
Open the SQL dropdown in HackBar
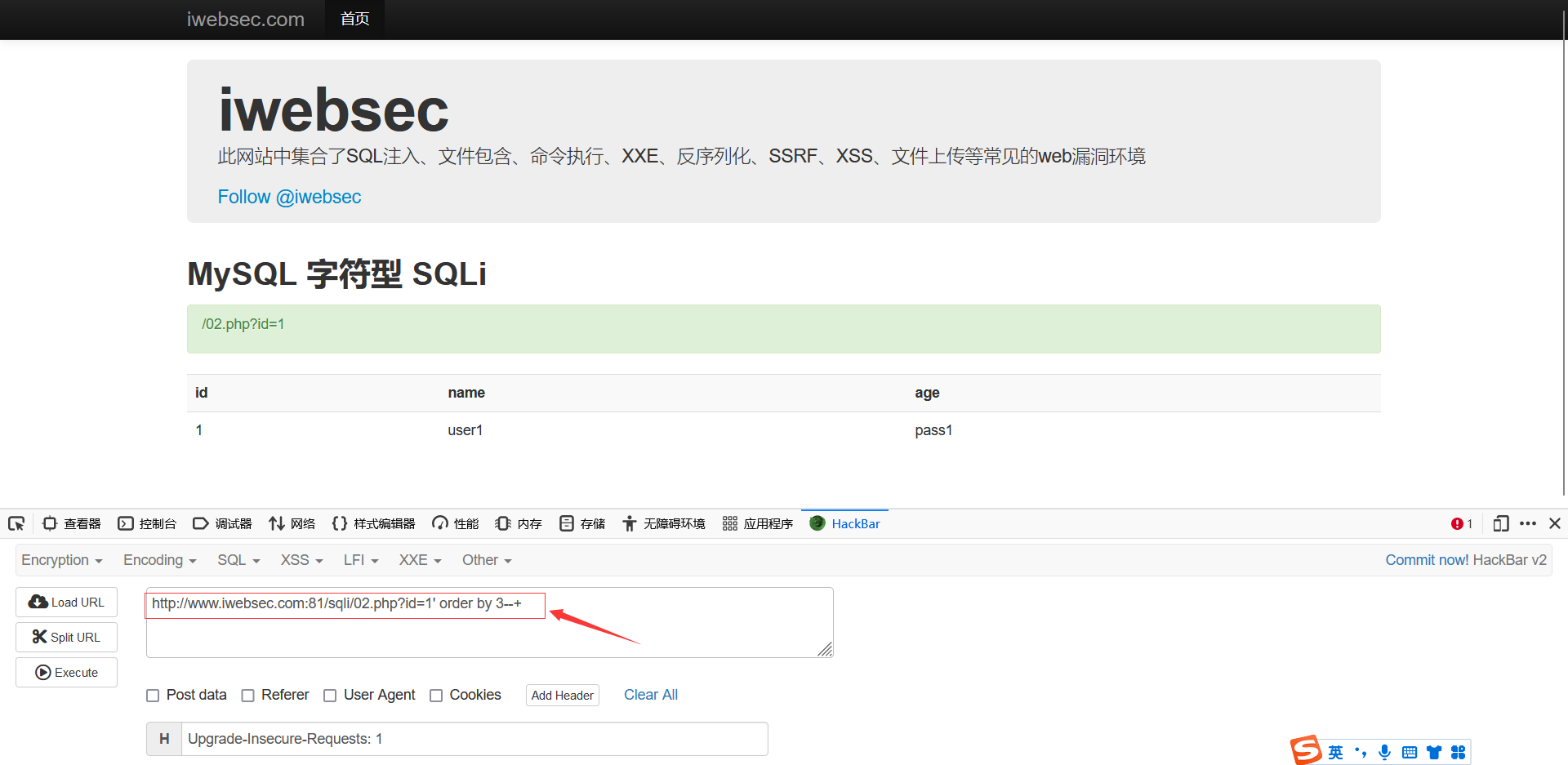coord(238,560)
